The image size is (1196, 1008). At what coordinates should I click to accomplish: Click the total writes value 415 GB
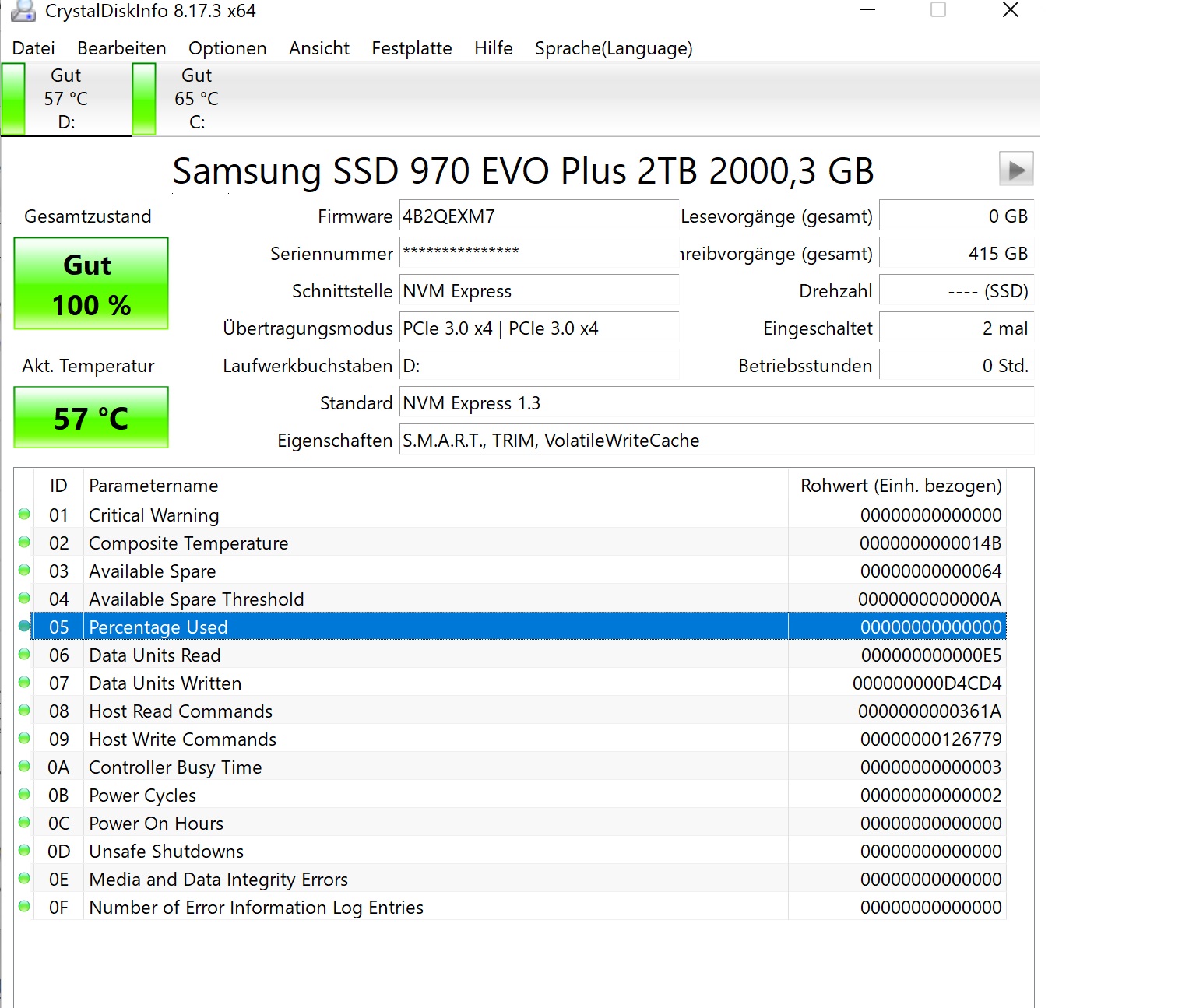956,254
